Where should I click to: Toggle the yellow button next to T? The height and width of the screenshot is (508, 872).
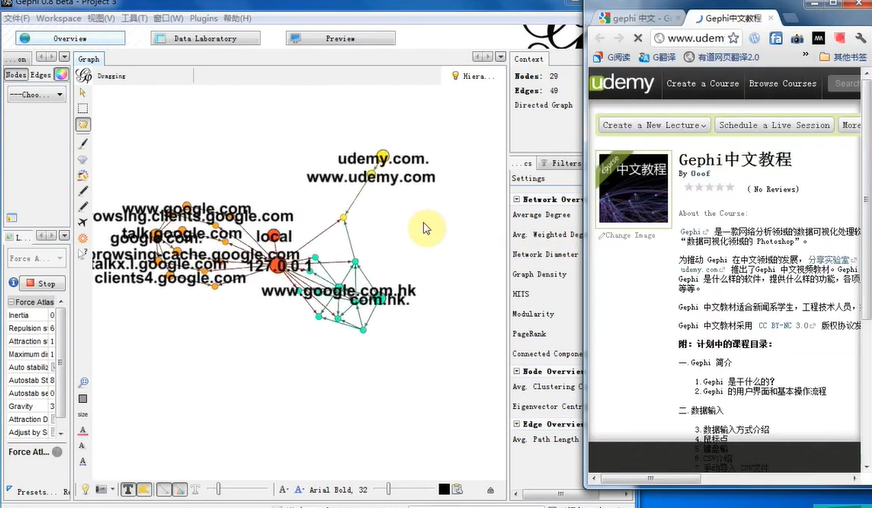point(143,489)
